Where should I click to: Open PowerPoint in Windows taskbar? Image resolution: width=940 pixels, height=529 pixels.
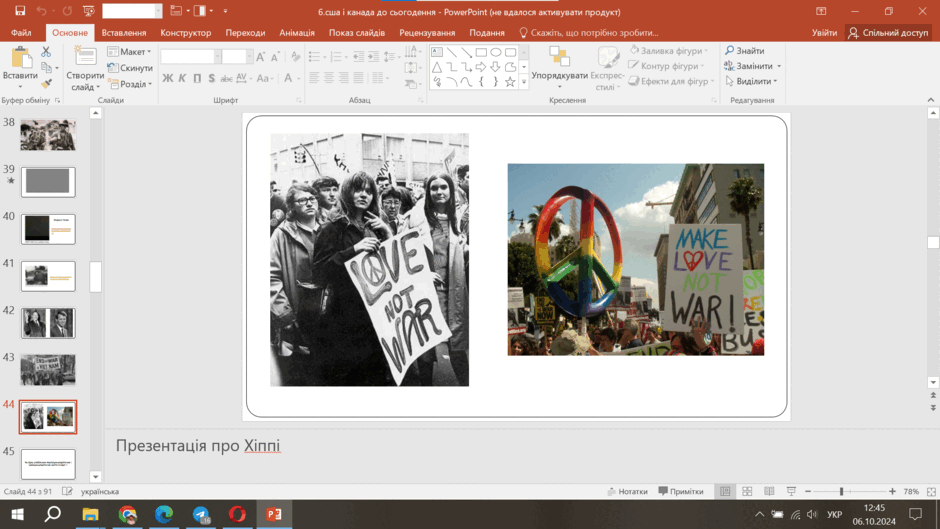tap(274, 514)
